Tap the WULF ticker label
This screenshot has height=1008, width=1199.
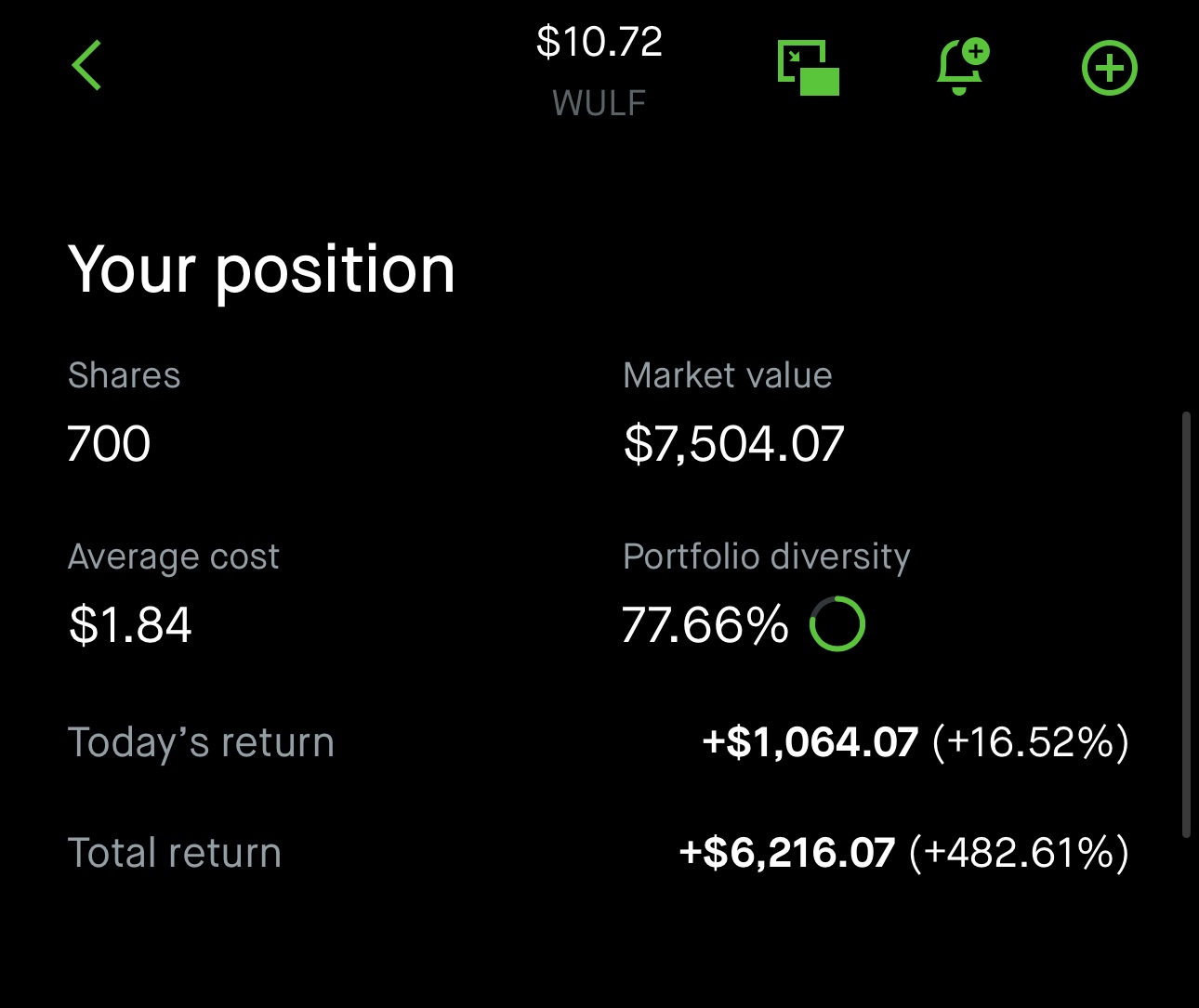point(599,103)
